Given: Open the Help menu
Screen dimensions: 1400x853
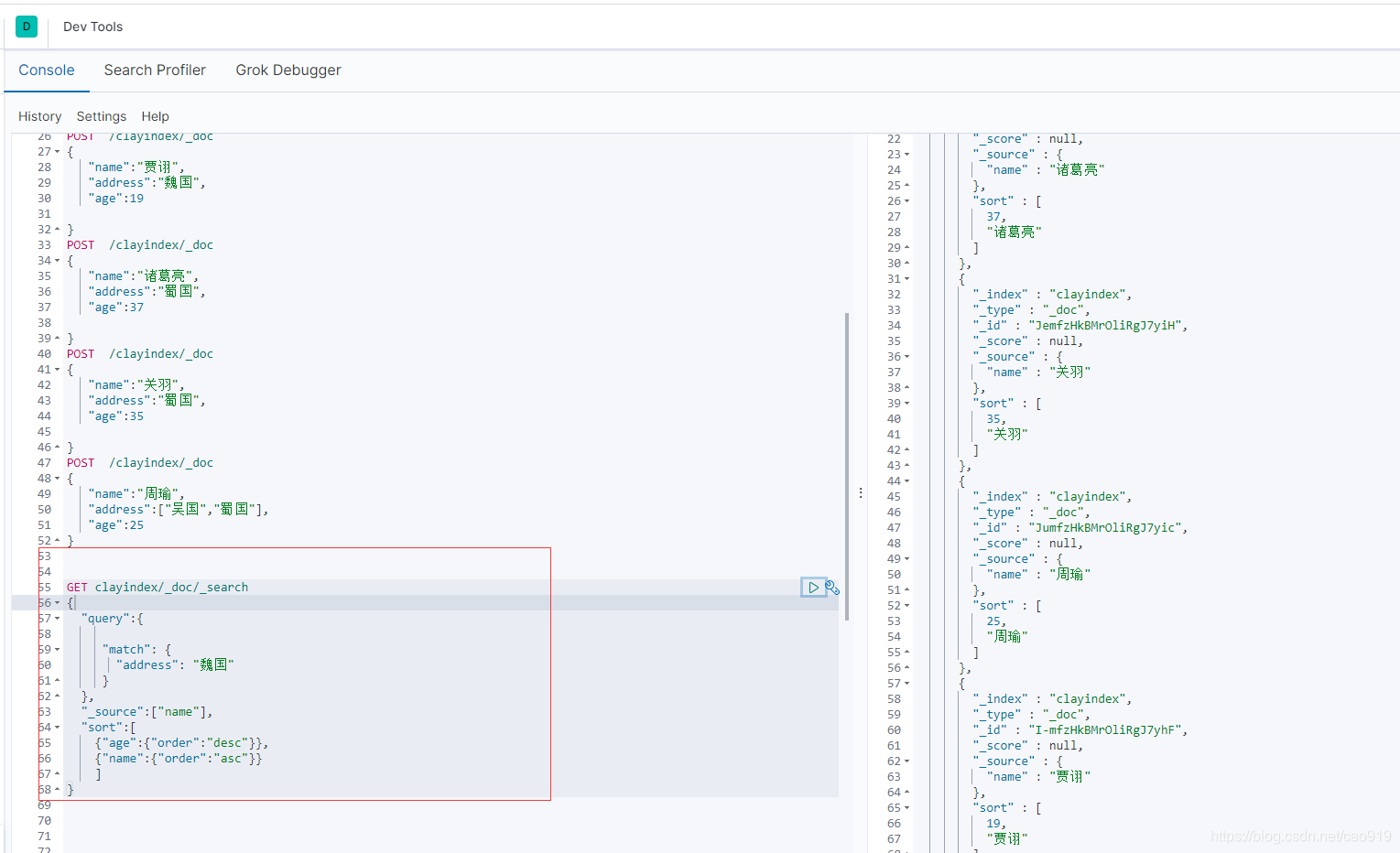Looking at the screenshot, I should tap(156, 116).
